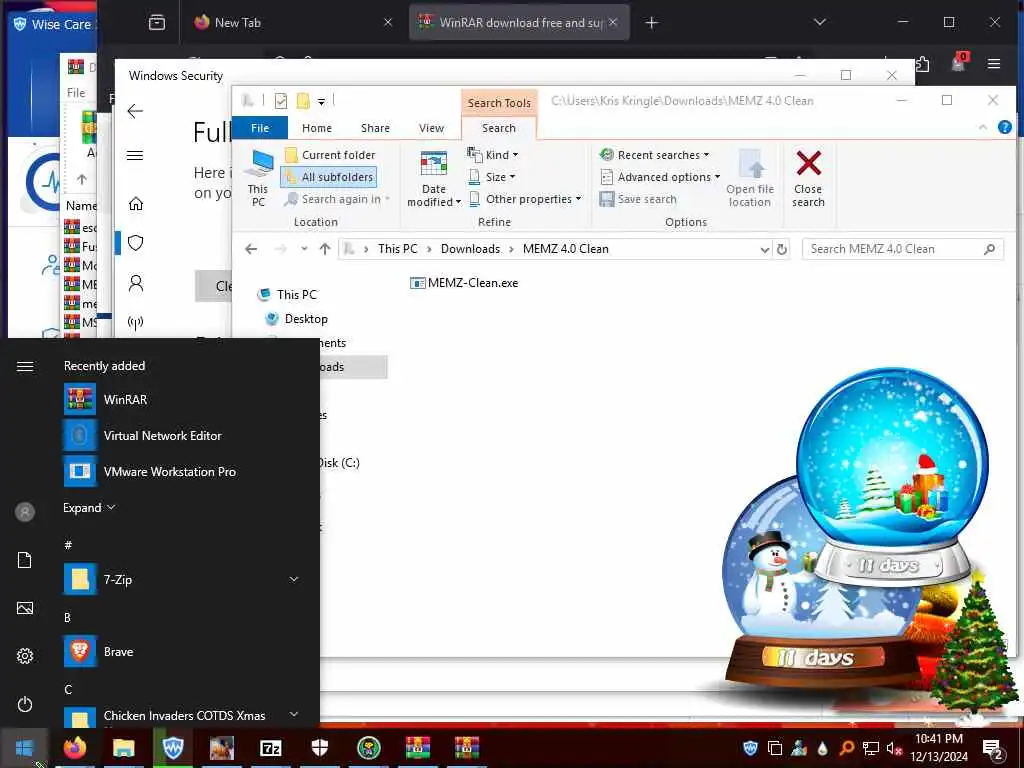Select Current folder search location
The width and height of the screenshot is (1024, 768).
point(330,155)
